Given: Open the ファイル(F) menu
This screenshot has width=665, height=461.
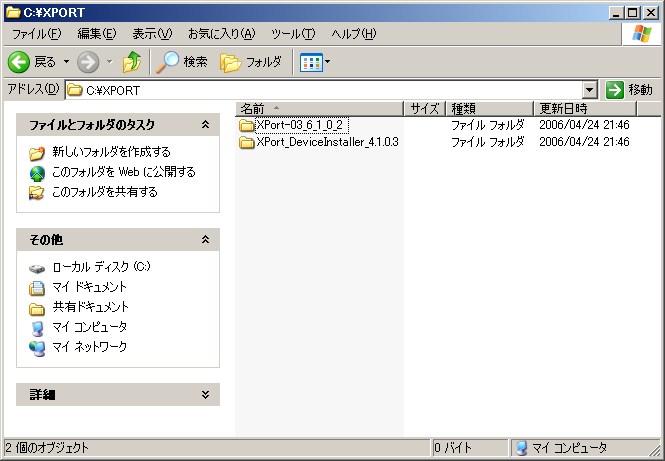Looking at the screenshot, I should click(36, 34).
